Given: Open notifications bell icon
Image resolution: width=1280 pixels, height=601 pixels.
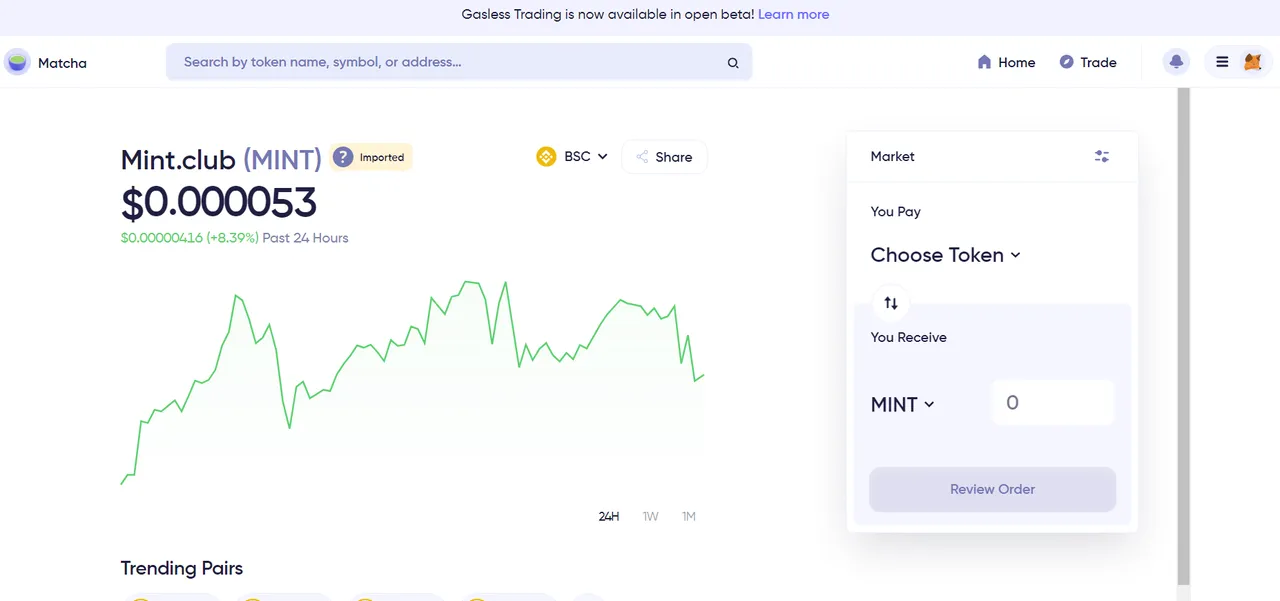Looking at the screenshot, I should click(x=1176, y=62).
